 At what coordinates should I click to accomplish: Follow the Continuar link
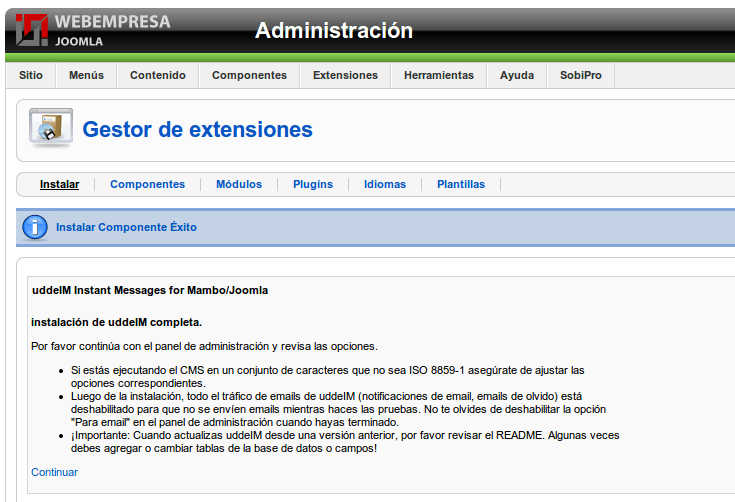click(x=54, y=472)
